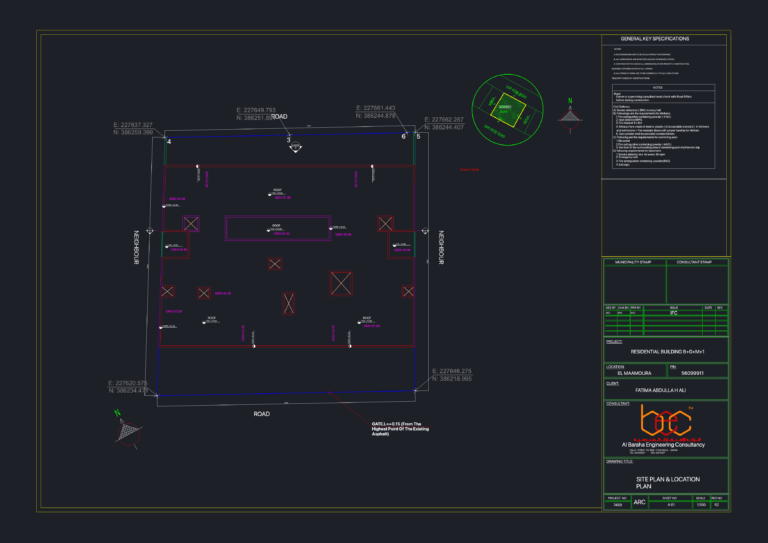This screenshot has height=543, width=768.
Task: Select the coordinate label E: 227662.267
Action: point(444,119)
